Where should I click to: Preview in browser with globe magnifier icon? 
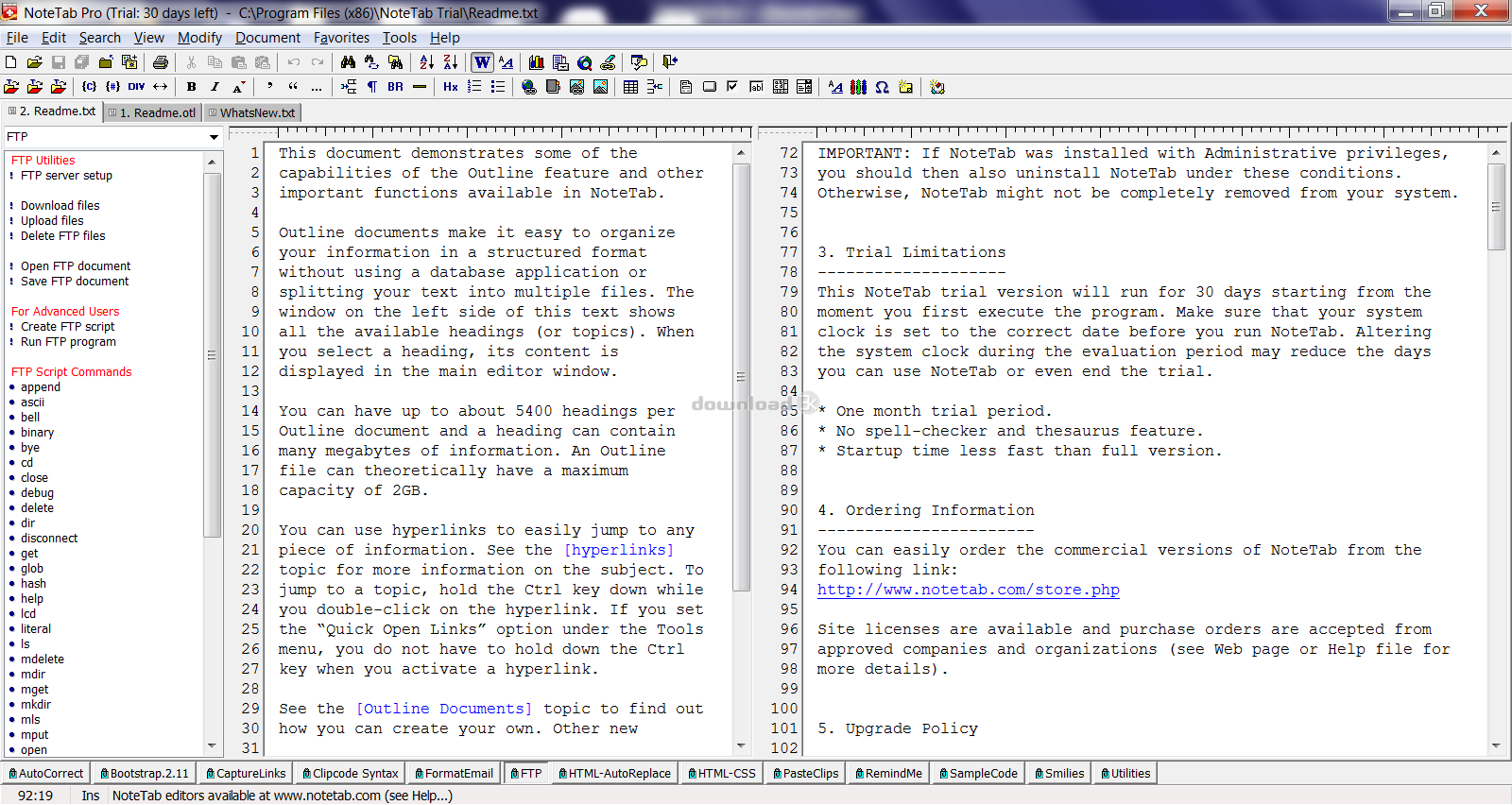click(585, 62)
